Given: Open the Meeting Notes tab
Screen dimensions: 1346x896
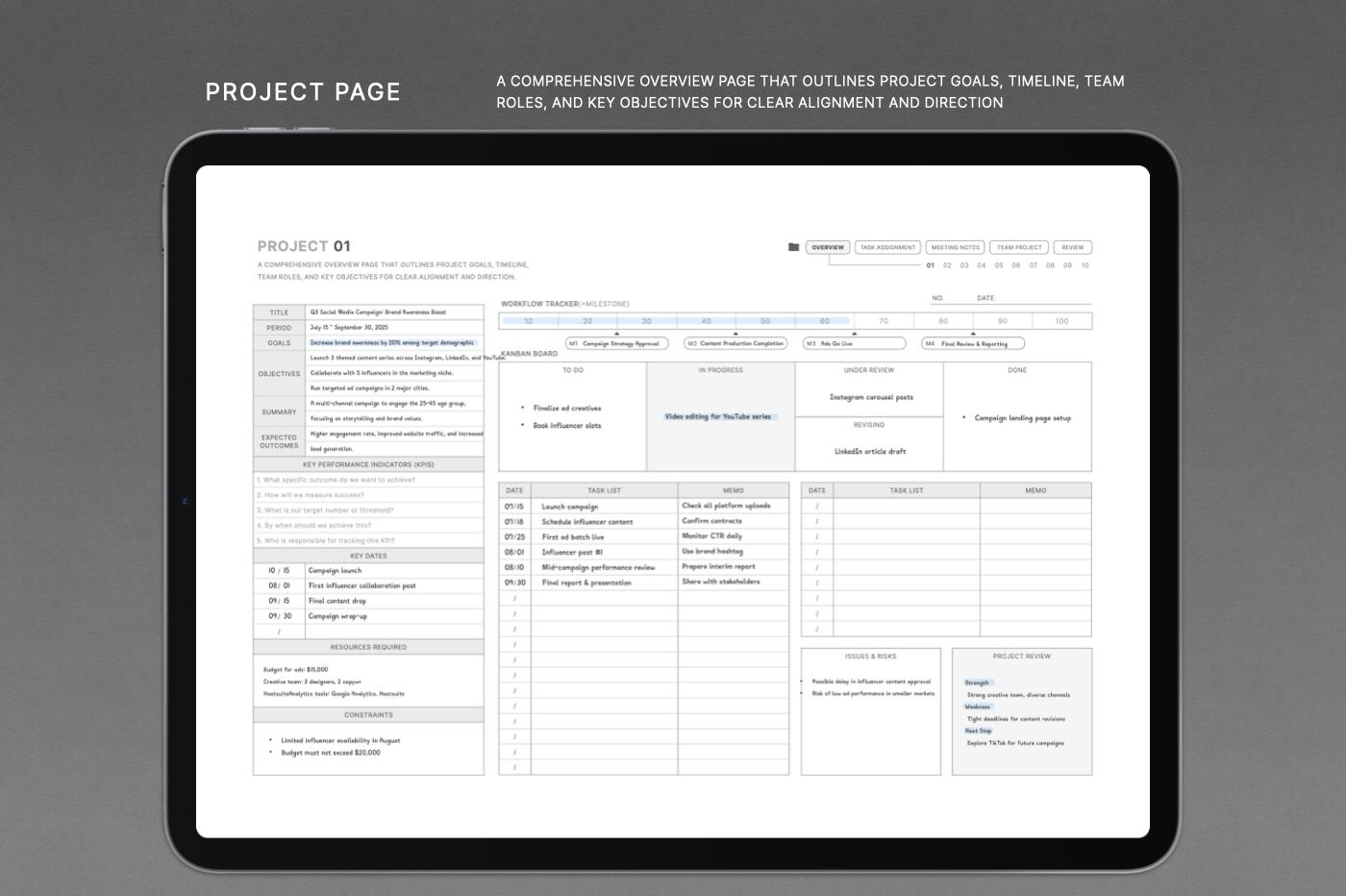Looking at the screenshot, I should pos(955,247).
